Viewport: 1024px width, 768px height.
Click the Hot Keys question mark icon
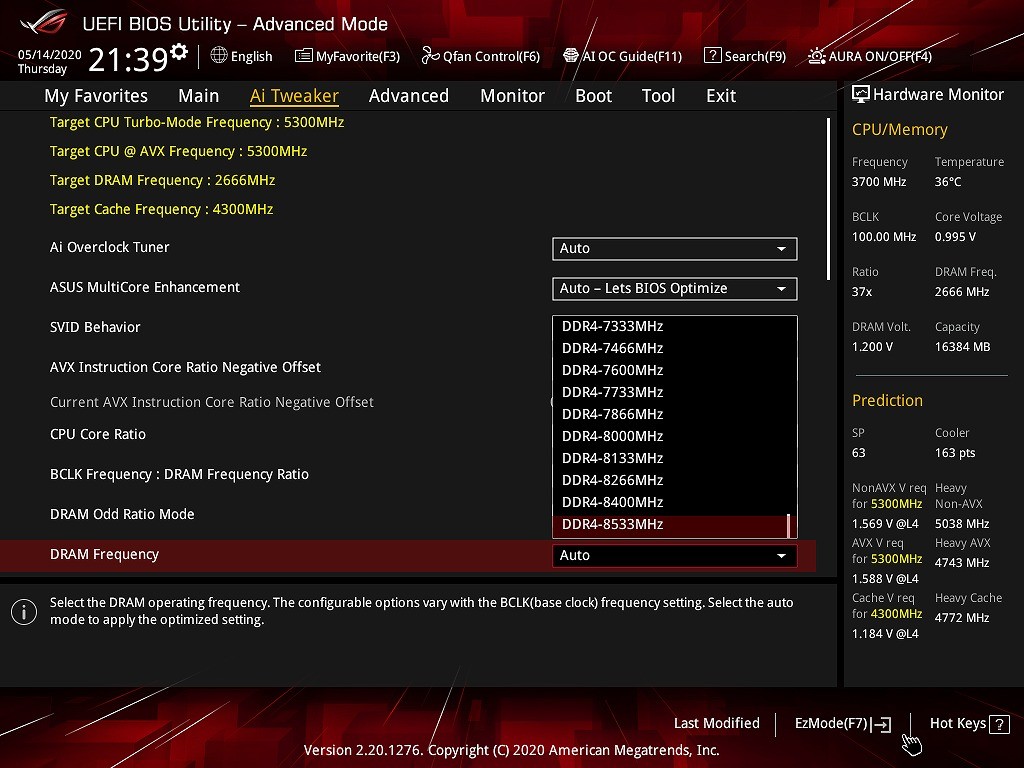click(x=999, y=724)
